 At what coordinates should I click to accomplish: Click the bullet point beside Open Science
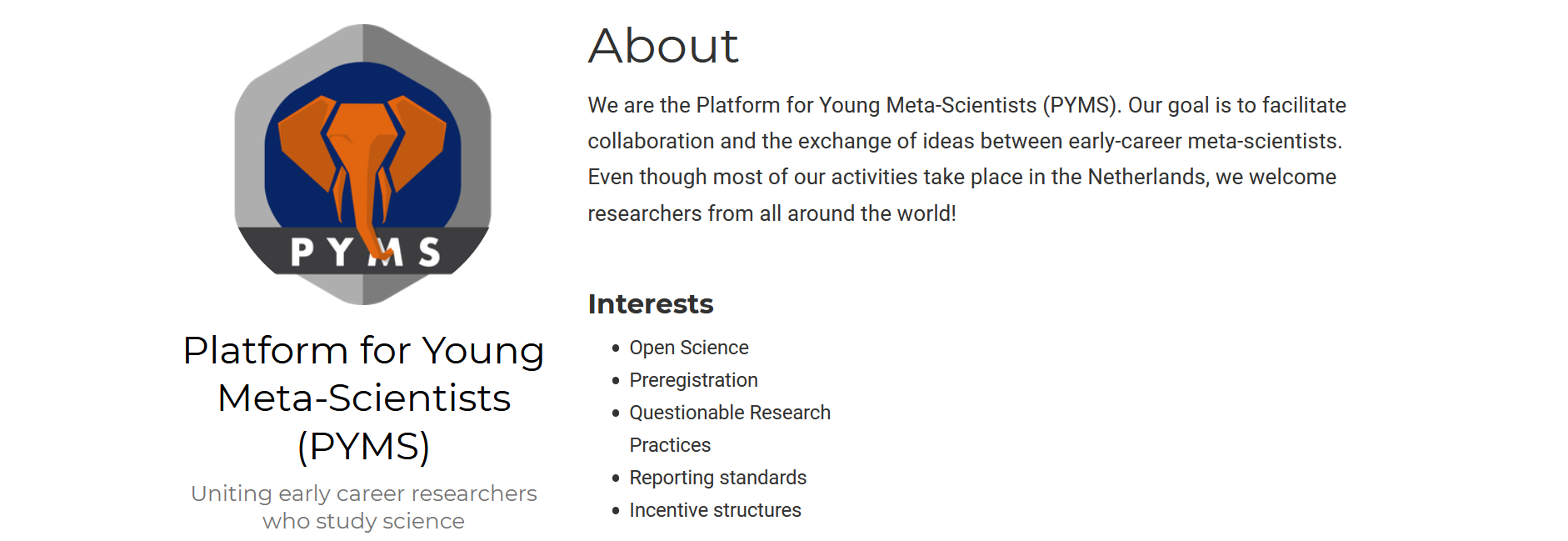[616, 348]
